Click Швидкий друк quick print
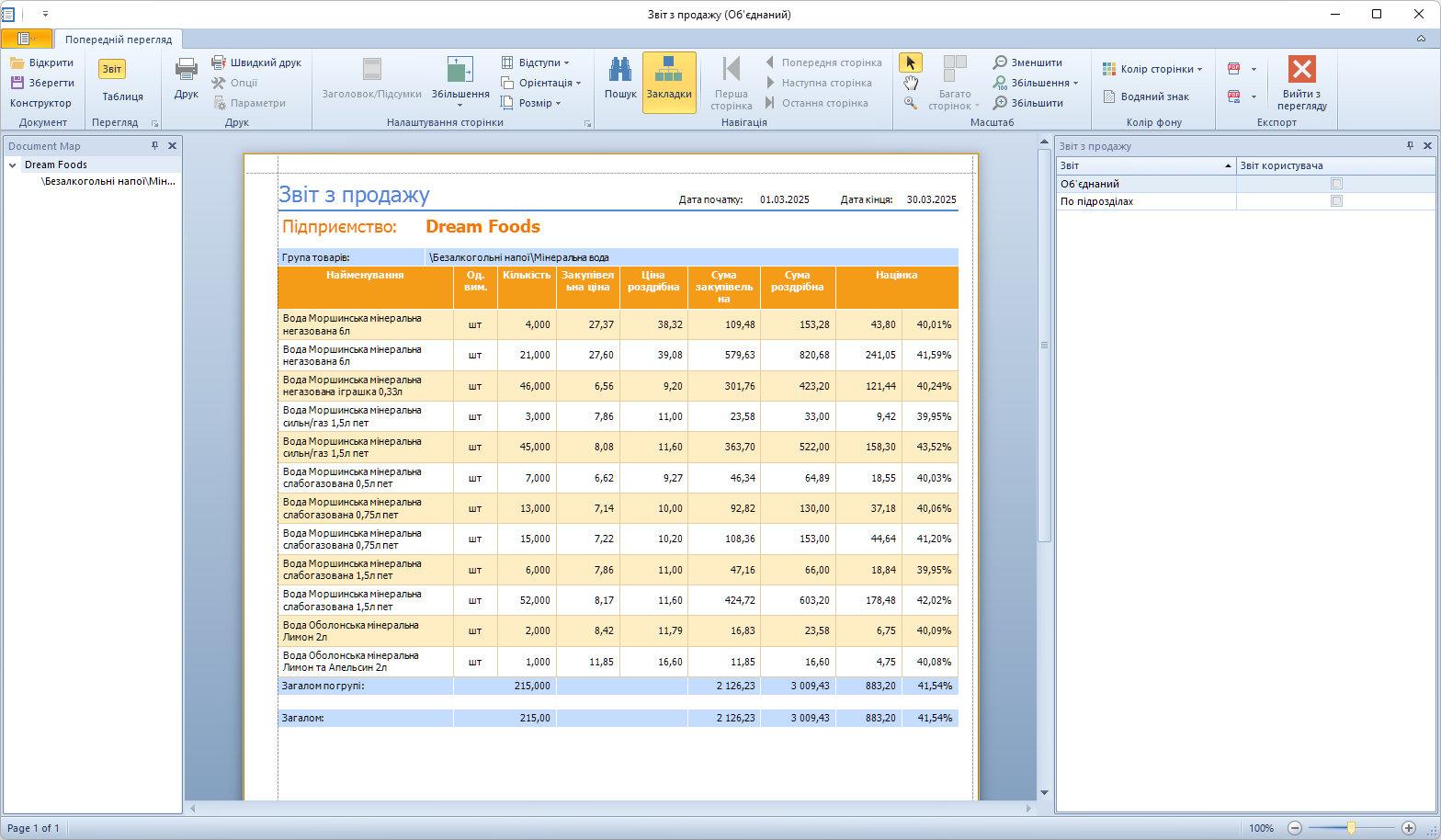Image resolution: width=1441 pixels, height=840 pixels. pyautogui.click(x=256, y=62)
